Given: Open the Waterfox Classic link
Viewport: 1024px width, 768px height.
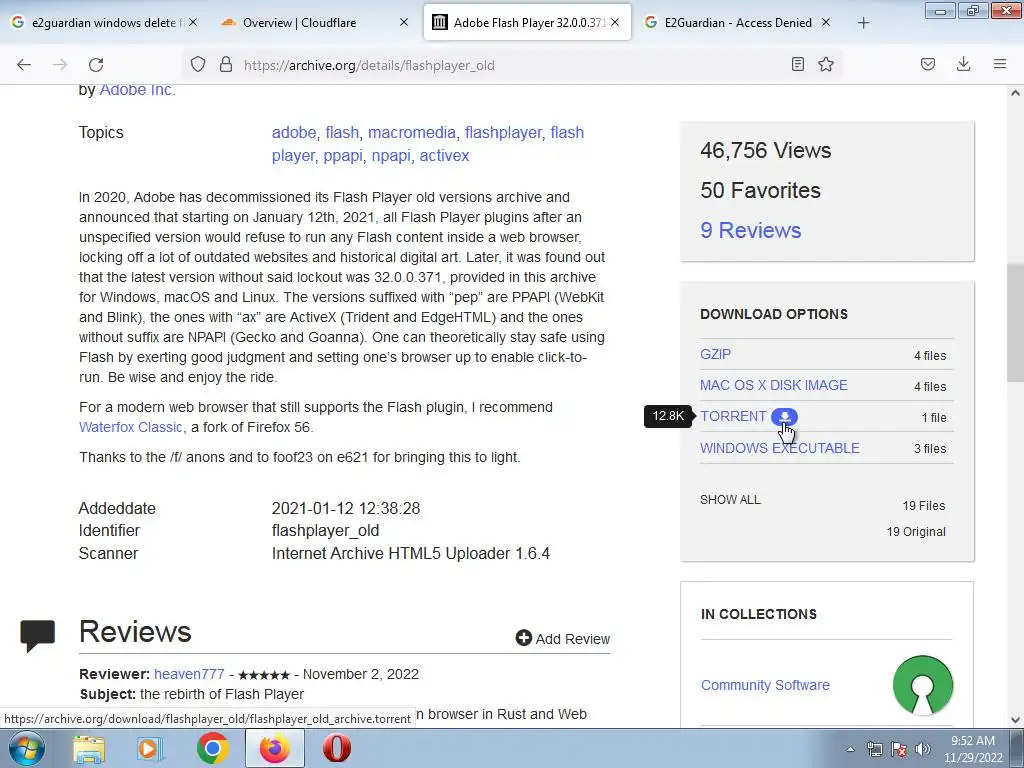Looking at the screenshot, I should click(131, 427).
